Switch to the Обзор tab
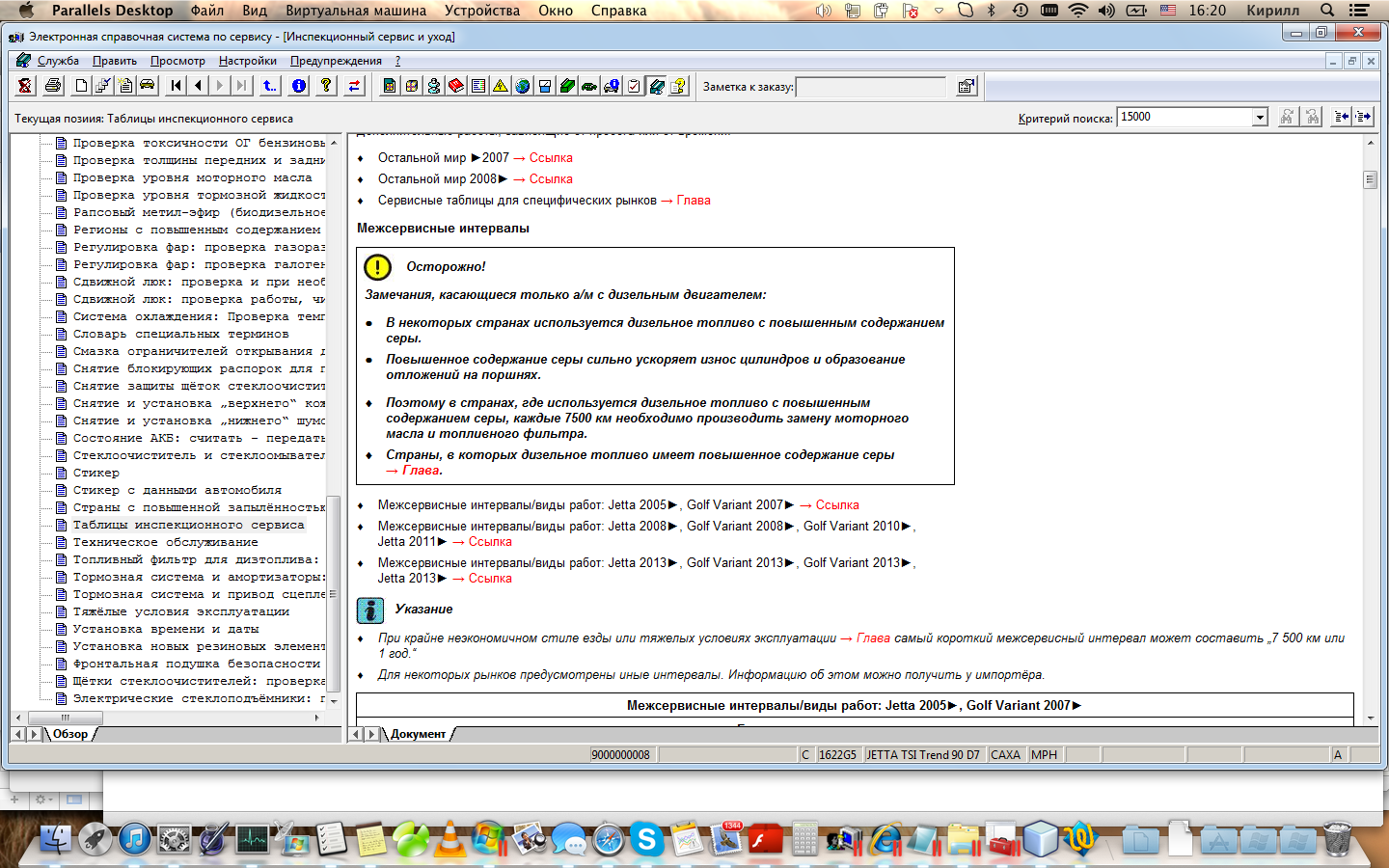1389x868 pixels. pyautogui.click(x=70, y=734)
